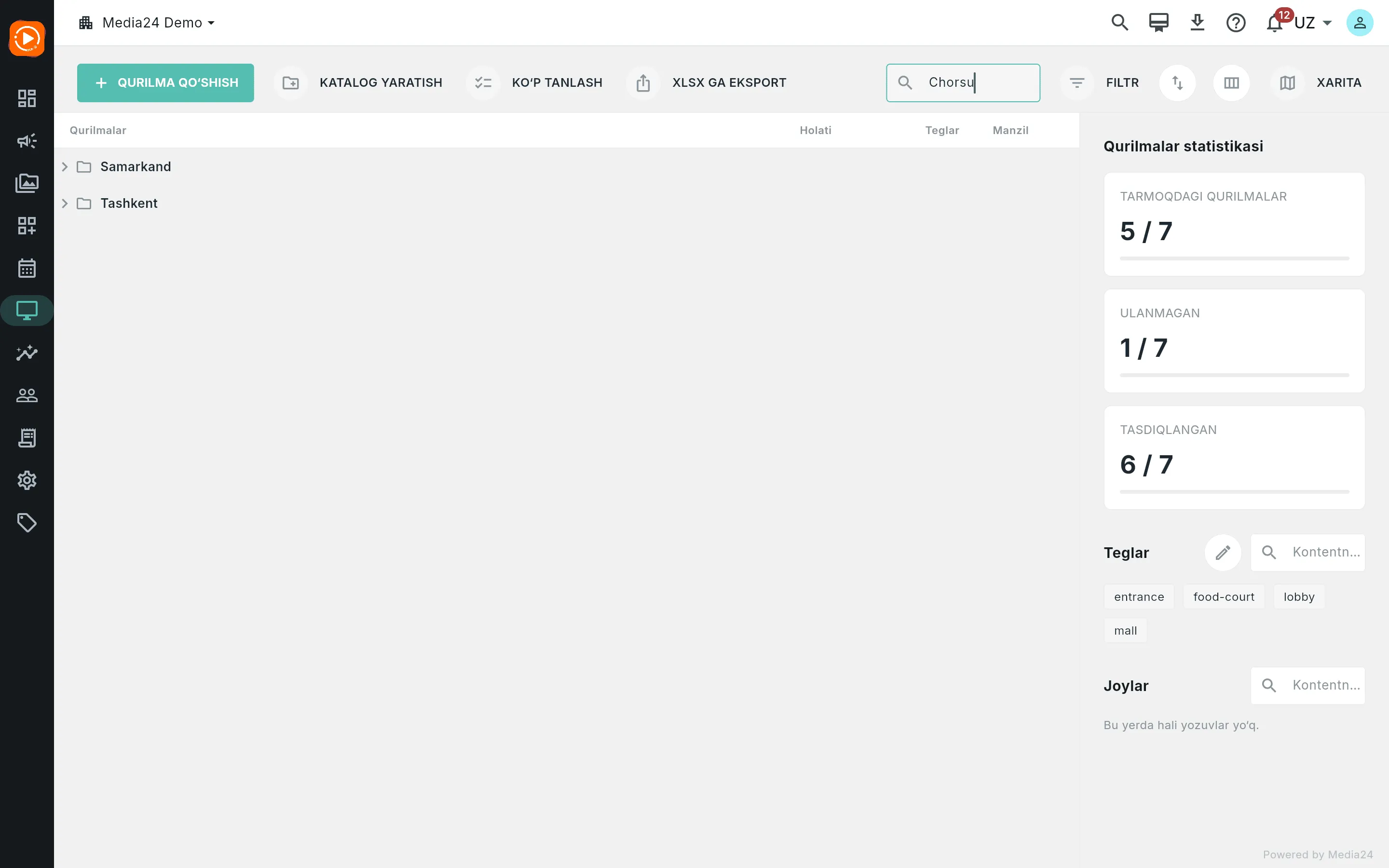Click Katalog yaratish button
This screenshot has width=1389, height=868.
click(359, 82)
